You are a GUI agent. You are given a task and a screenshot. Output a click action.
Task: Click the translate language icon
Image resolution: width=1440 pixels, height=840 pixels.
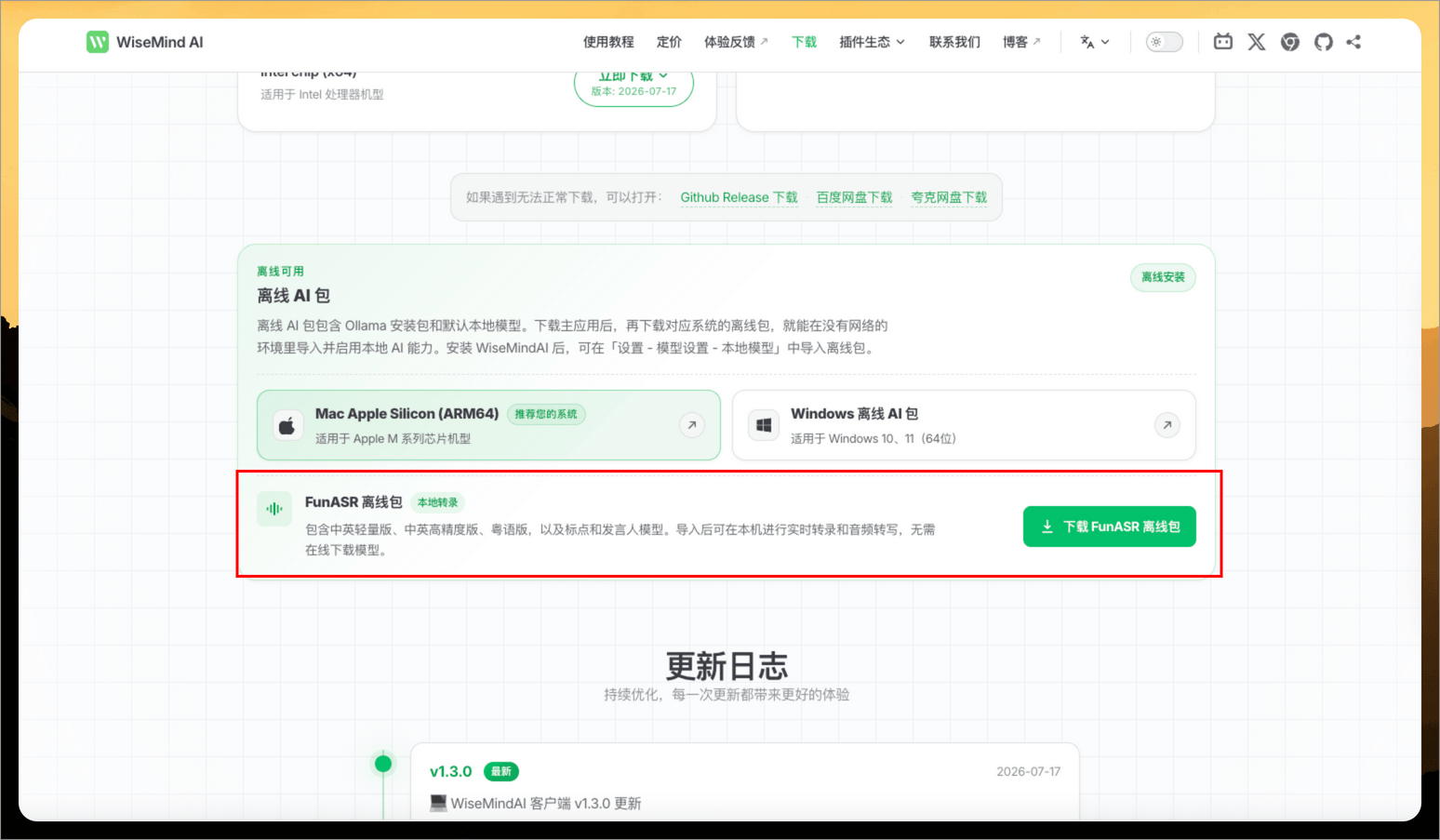[1087, 42]
